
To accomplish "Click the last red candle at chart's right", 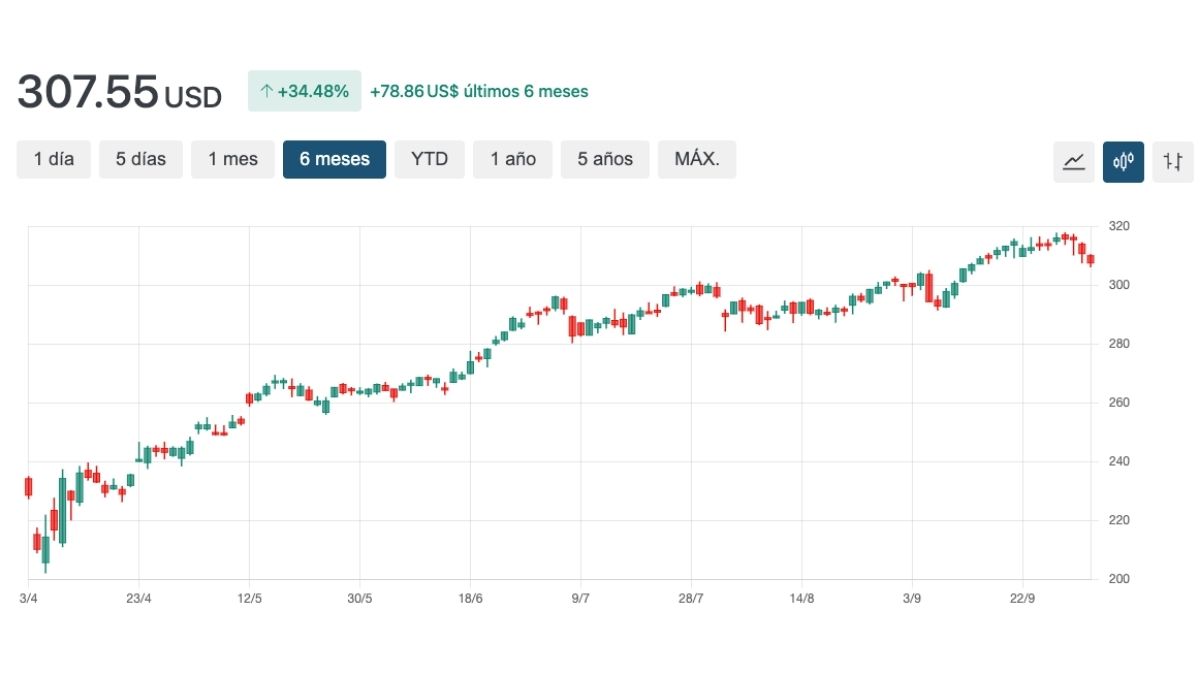I will [x=1090, y=260].
